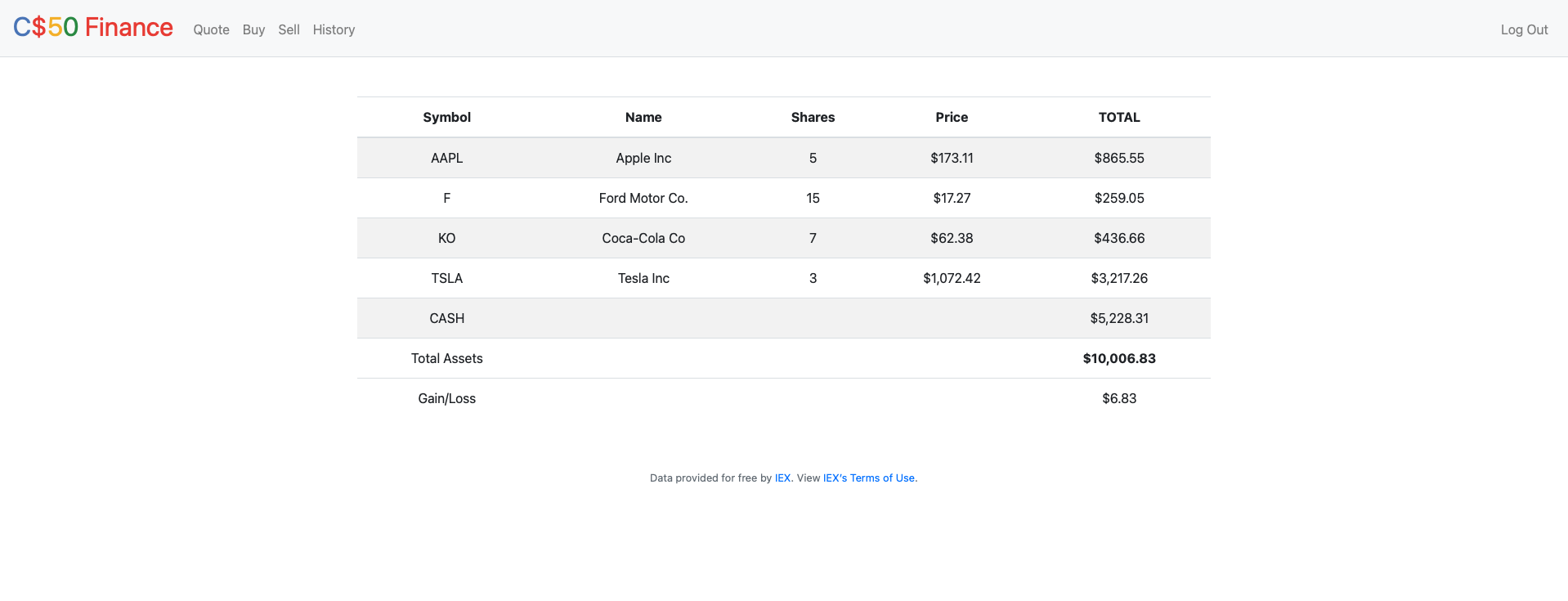
Task: Click the TSLA symbol cell
Action: [446, 278]
